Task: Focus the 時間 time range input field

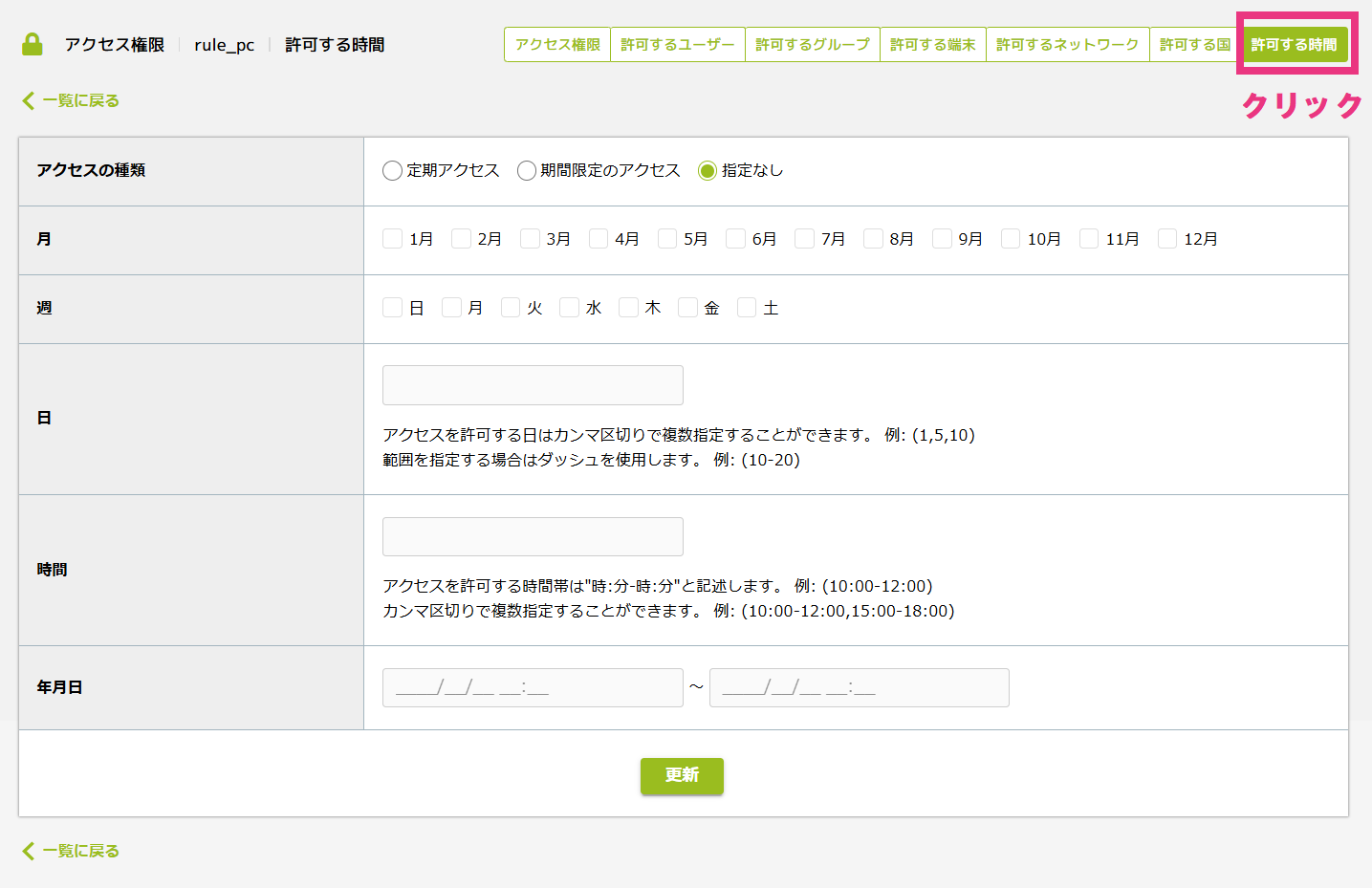Action: coord(533,536)
